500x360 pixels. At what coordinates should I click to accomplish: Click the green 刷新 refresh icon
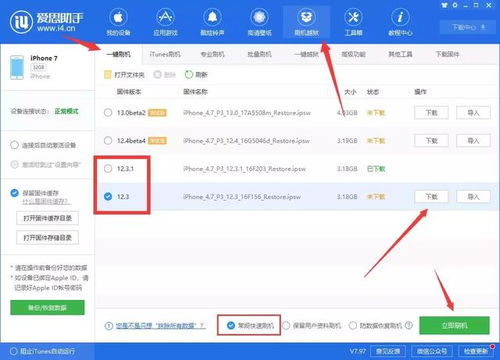(189, 75)
